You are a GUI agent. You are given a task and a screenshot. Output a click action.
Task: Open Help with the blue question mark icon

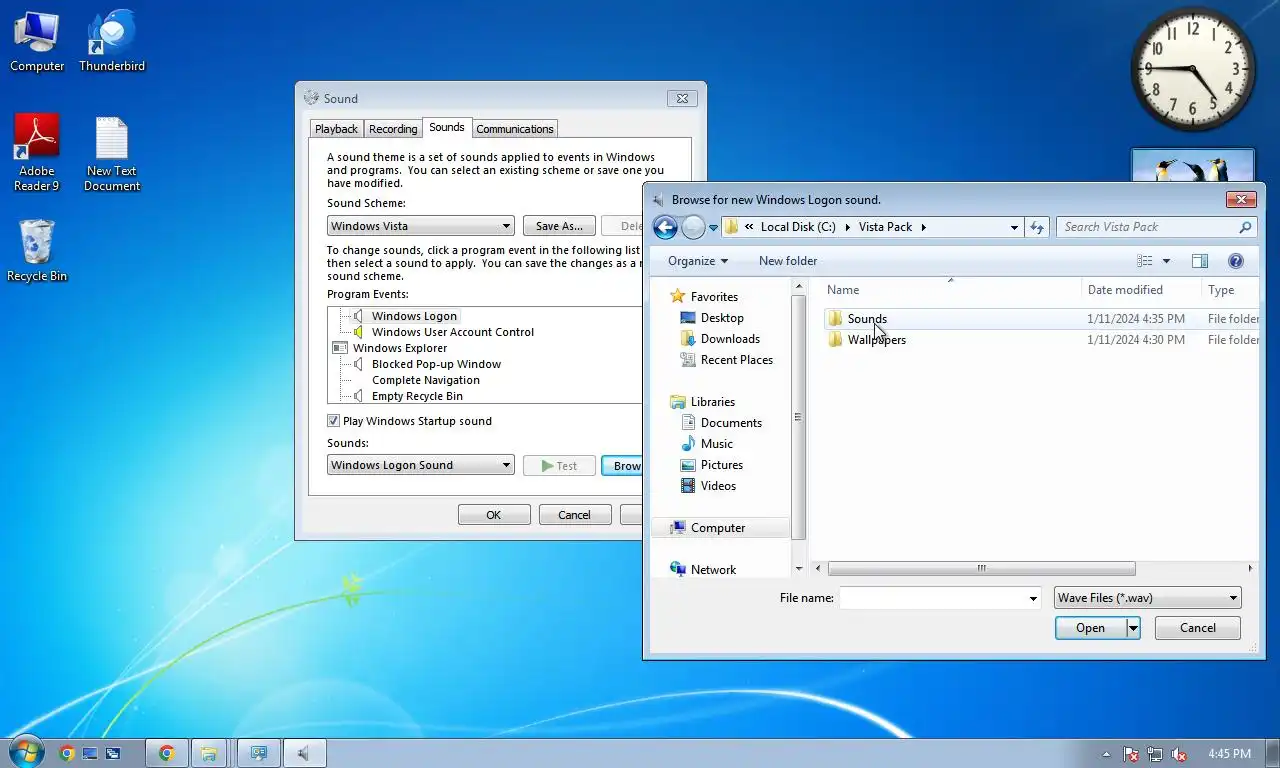click(1235, 261)
